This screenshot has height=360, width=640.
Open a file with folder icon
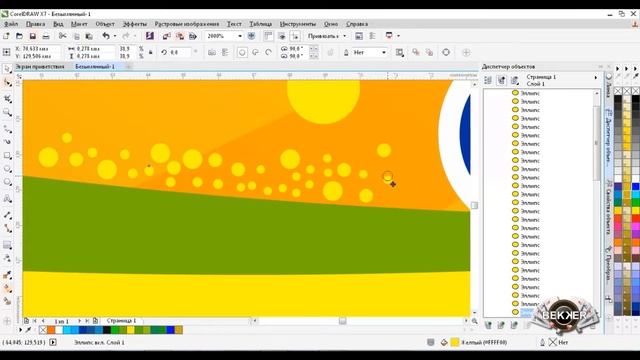click(x=19, y=36)
